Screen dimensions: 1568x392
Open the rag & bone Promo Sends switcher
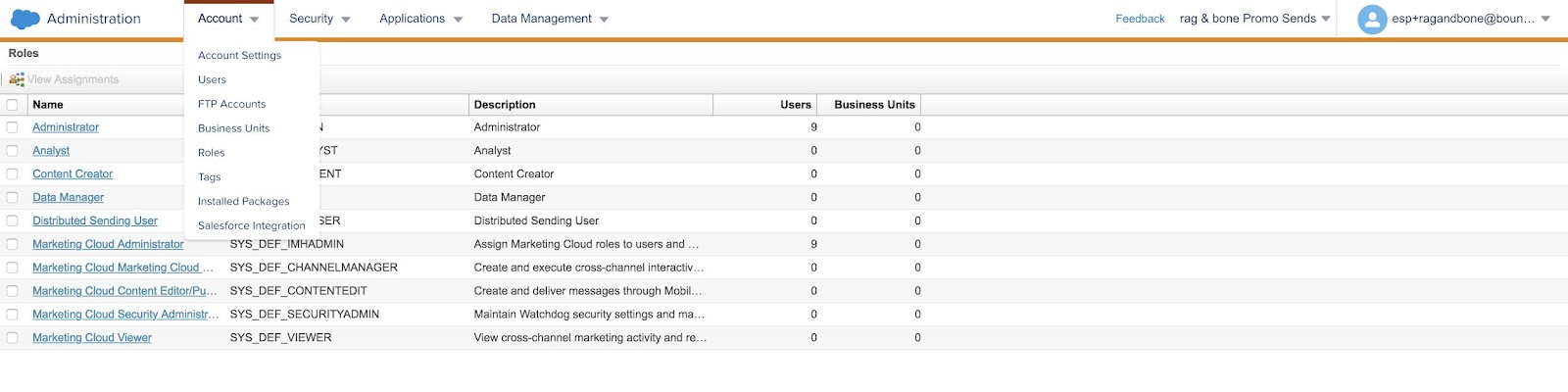click(x=1254, y=19)
